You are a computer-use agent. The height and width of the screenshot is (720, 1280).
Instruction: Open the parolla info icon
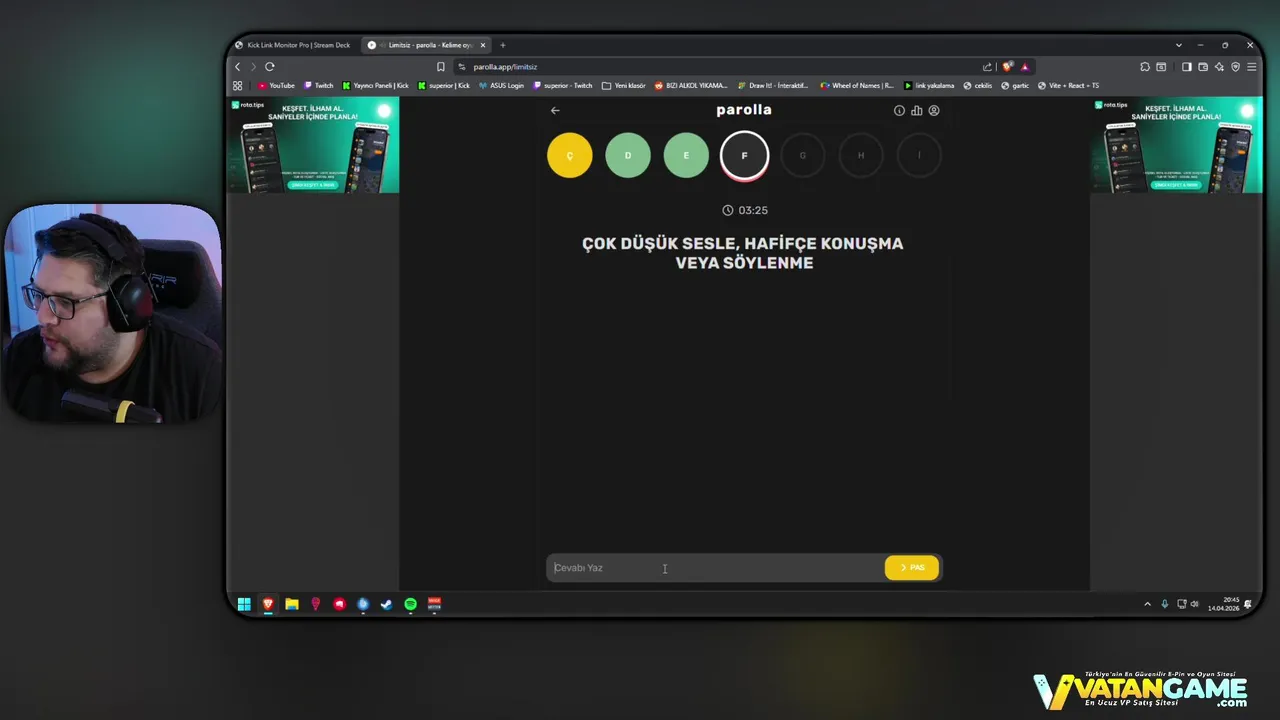click(899, 111)
